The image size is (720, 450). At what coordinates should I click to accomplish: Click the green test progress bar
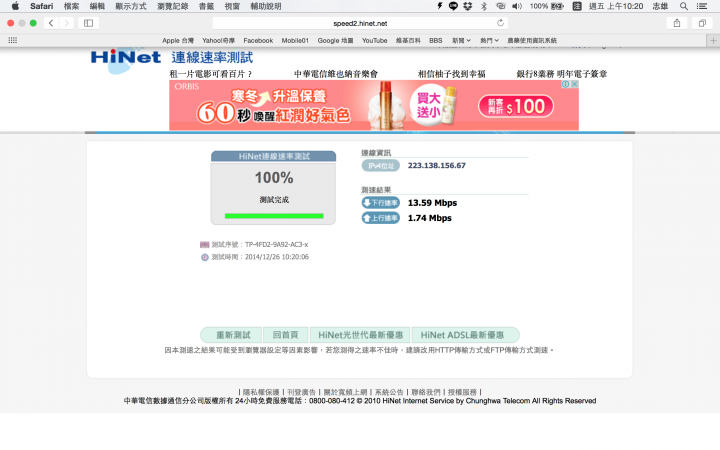tap(274, 216)
